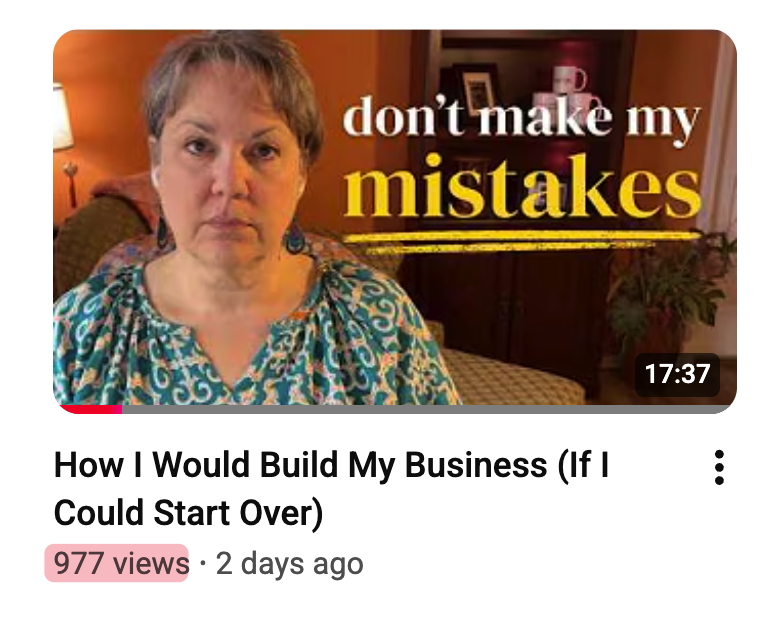Click the white 'don't make my' overlay text
This screenshot has height=618, width=762.
pyautogui.click(x=521, y=119)
